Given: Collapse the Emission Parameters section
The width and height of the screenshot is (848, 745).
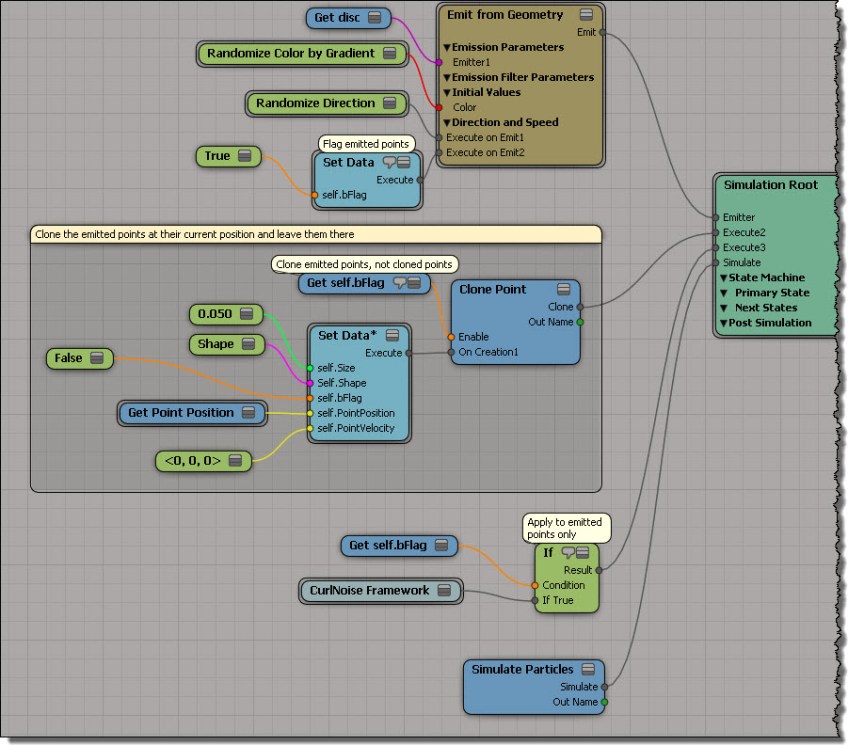Looking at the screenshot, I should point(448,47).
